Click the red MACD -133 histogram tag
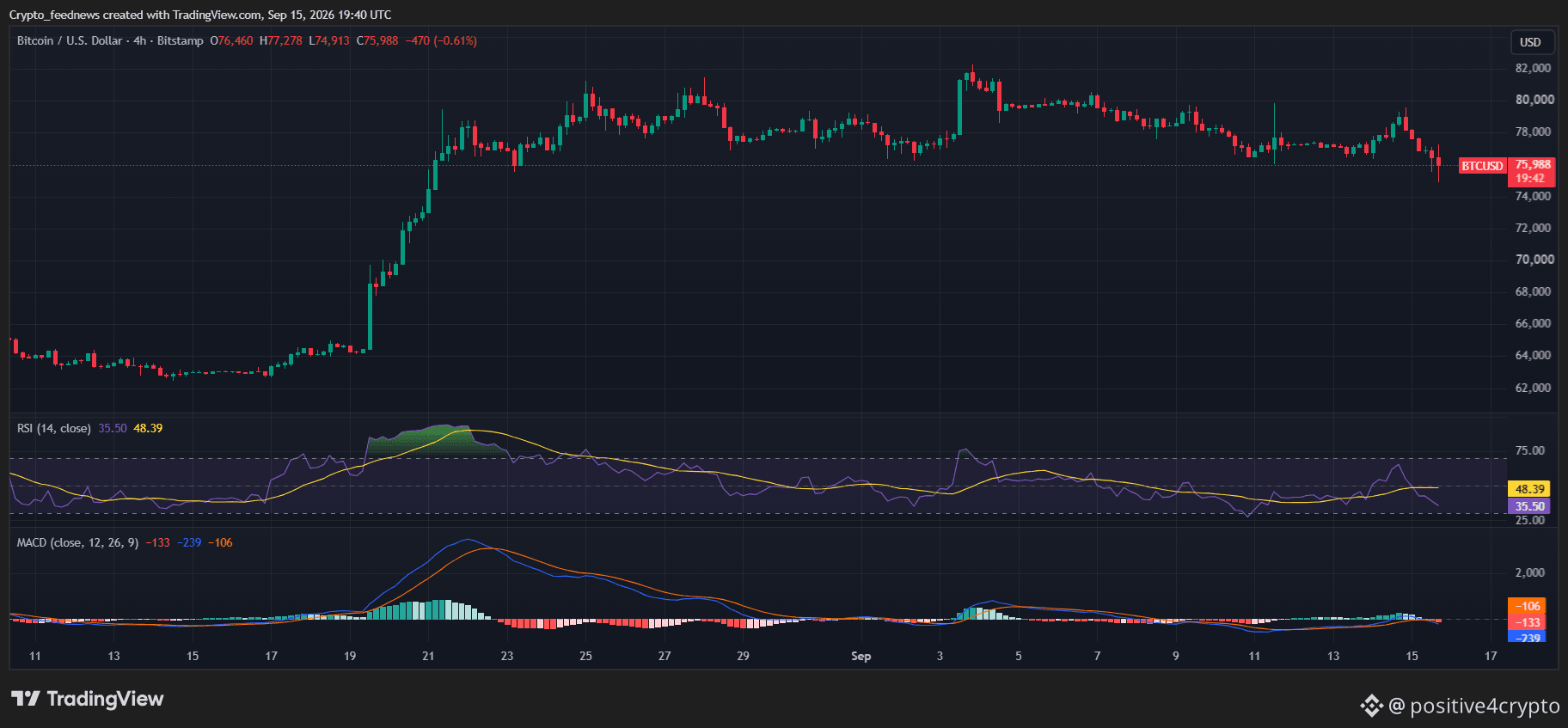The width and height of the screenshot is (1568, 728). pyautogui.click(x=1528, y=622)
